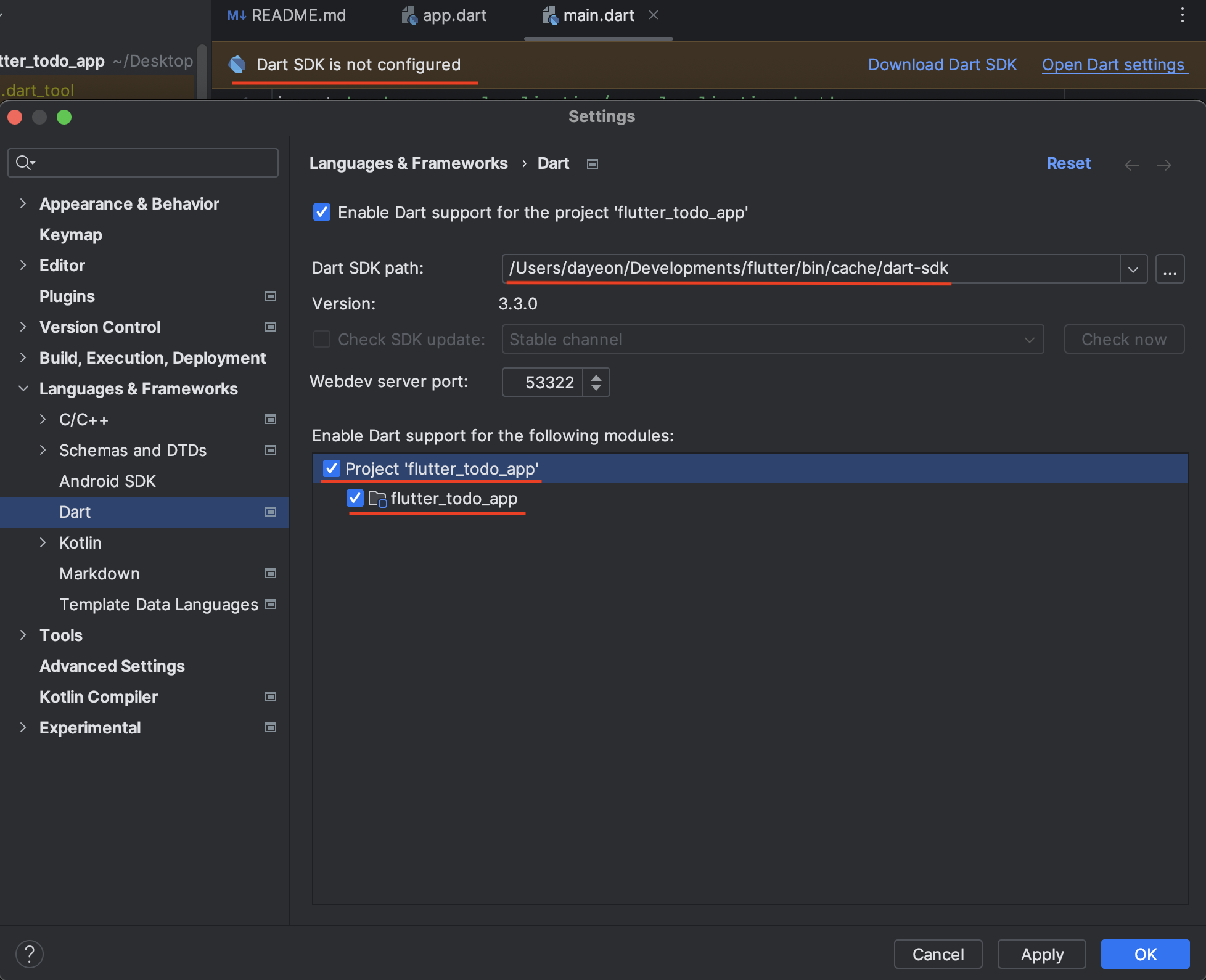Click the browse button next to the Dart SDK path

pyautogui.click(x=1169, y=269)
